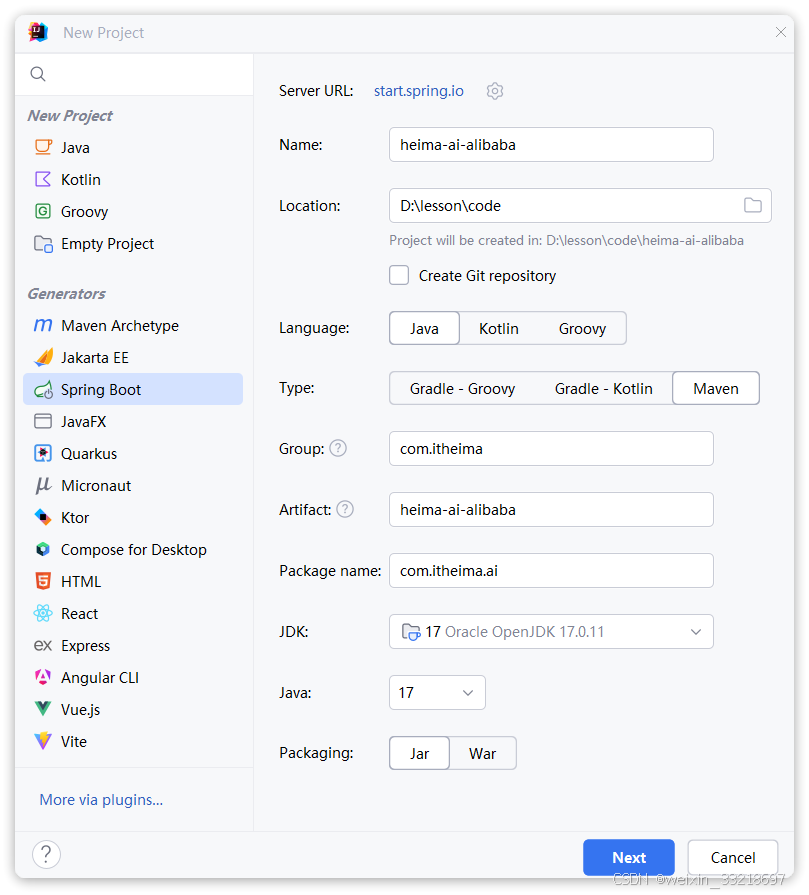The width and height of the screenshot is (809, 895).
Task: Show help for the Group field
Action: point(338,448)
